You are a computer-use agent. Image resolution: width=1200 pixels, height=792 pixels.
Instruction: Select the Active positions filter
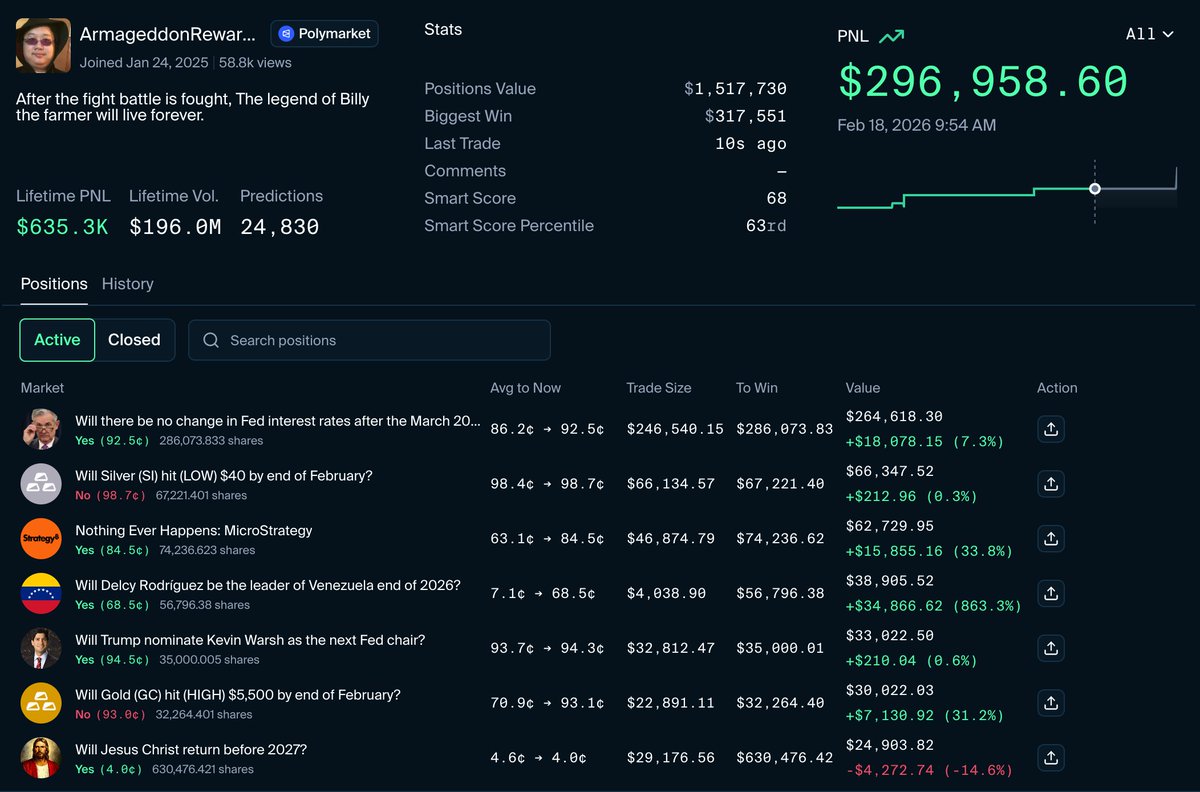point(56,340)
